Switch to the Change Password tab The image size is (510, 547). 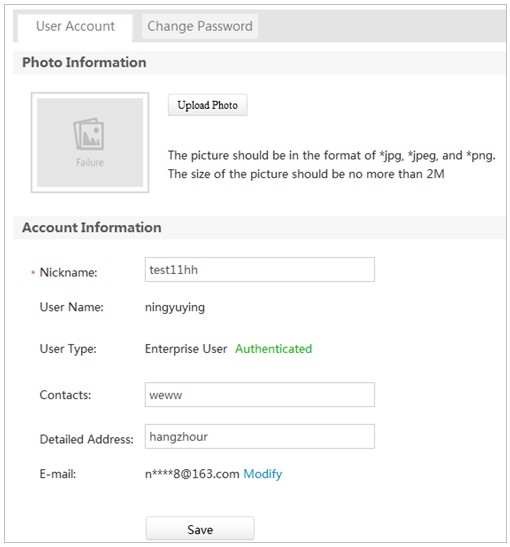pos(200,26)
